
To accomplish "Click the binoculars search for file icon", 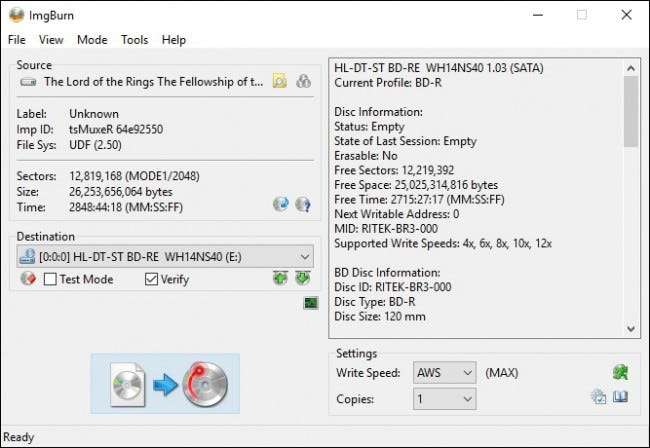I will (303, 81).
